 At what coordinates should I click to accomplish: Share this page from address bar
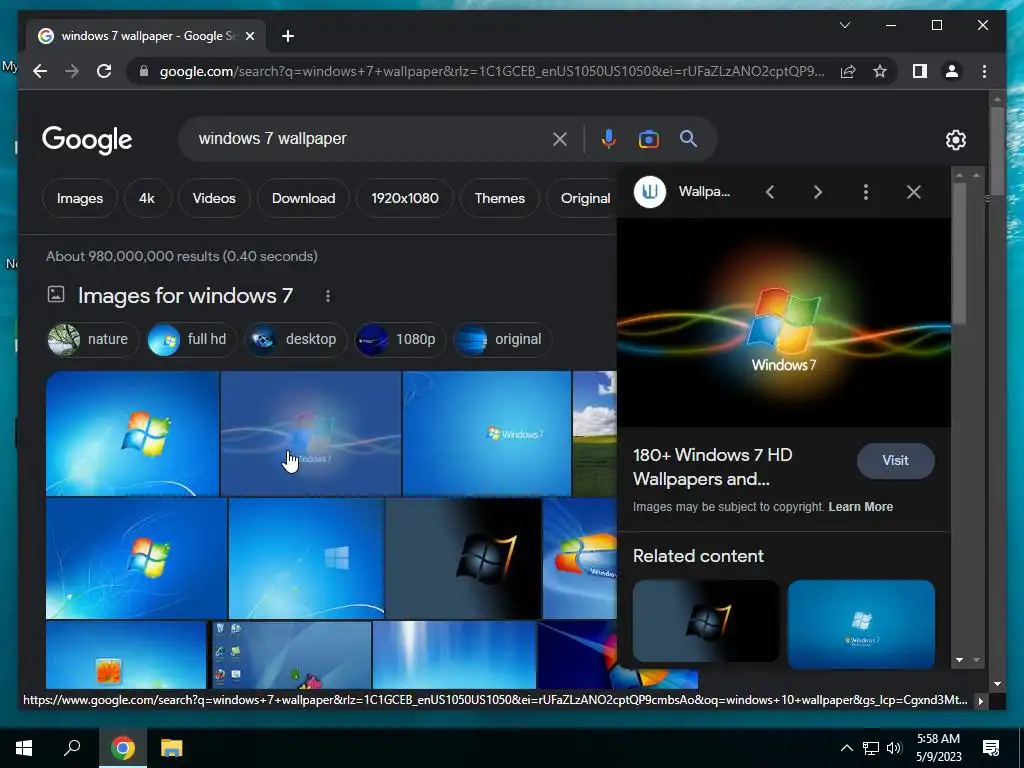click(x=848, y=71)
